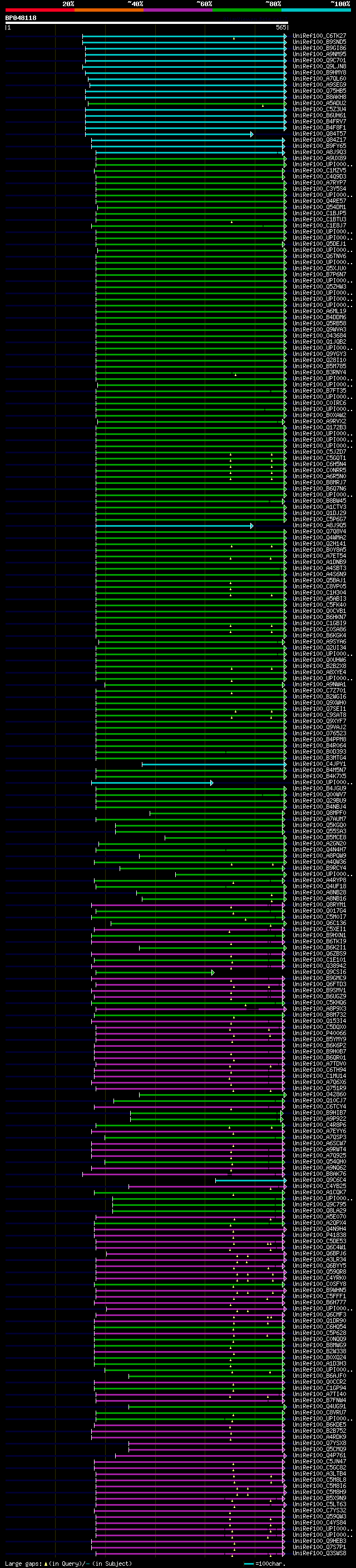Click the purple alignment bar for UniRef100_P41838
Image resolution: width=356 pixels, height=1568 pixels.
[190, 1235]
